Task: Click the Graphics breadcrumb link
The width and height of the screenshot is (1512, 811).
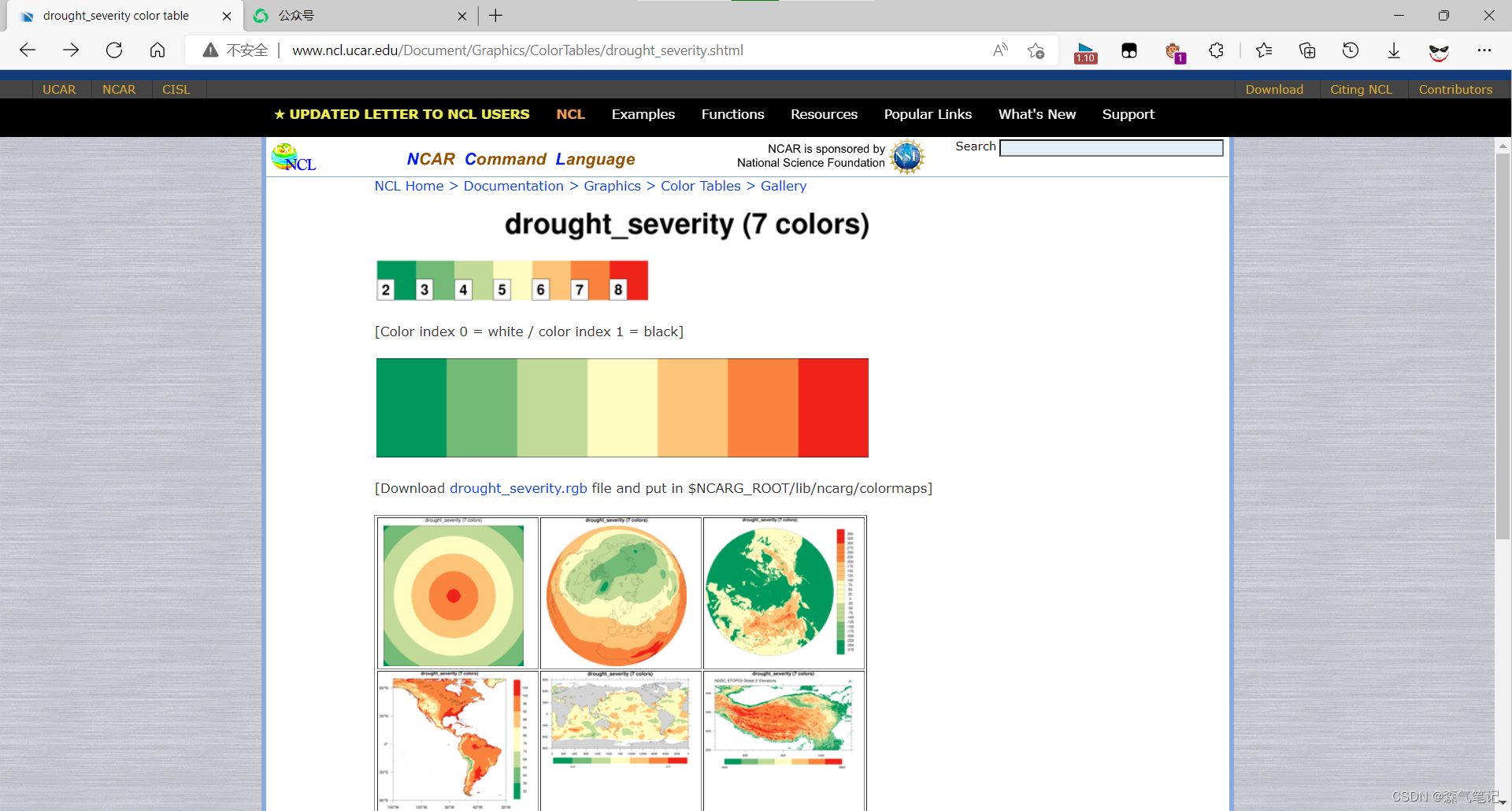Action: pos(612,186)
